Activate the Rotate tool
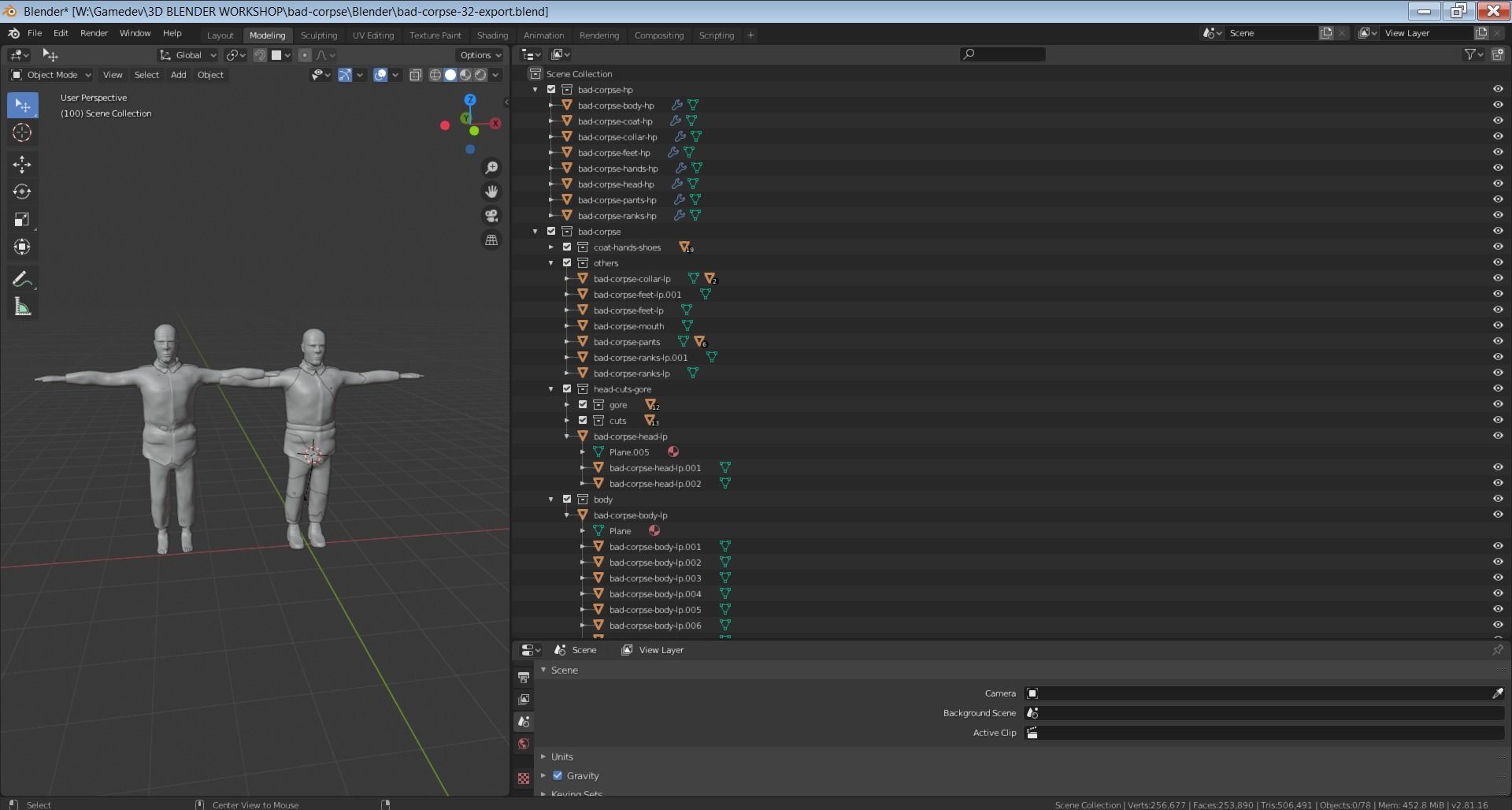Image resolution: width=1512 pixels, height=810 pixels. 22,191
